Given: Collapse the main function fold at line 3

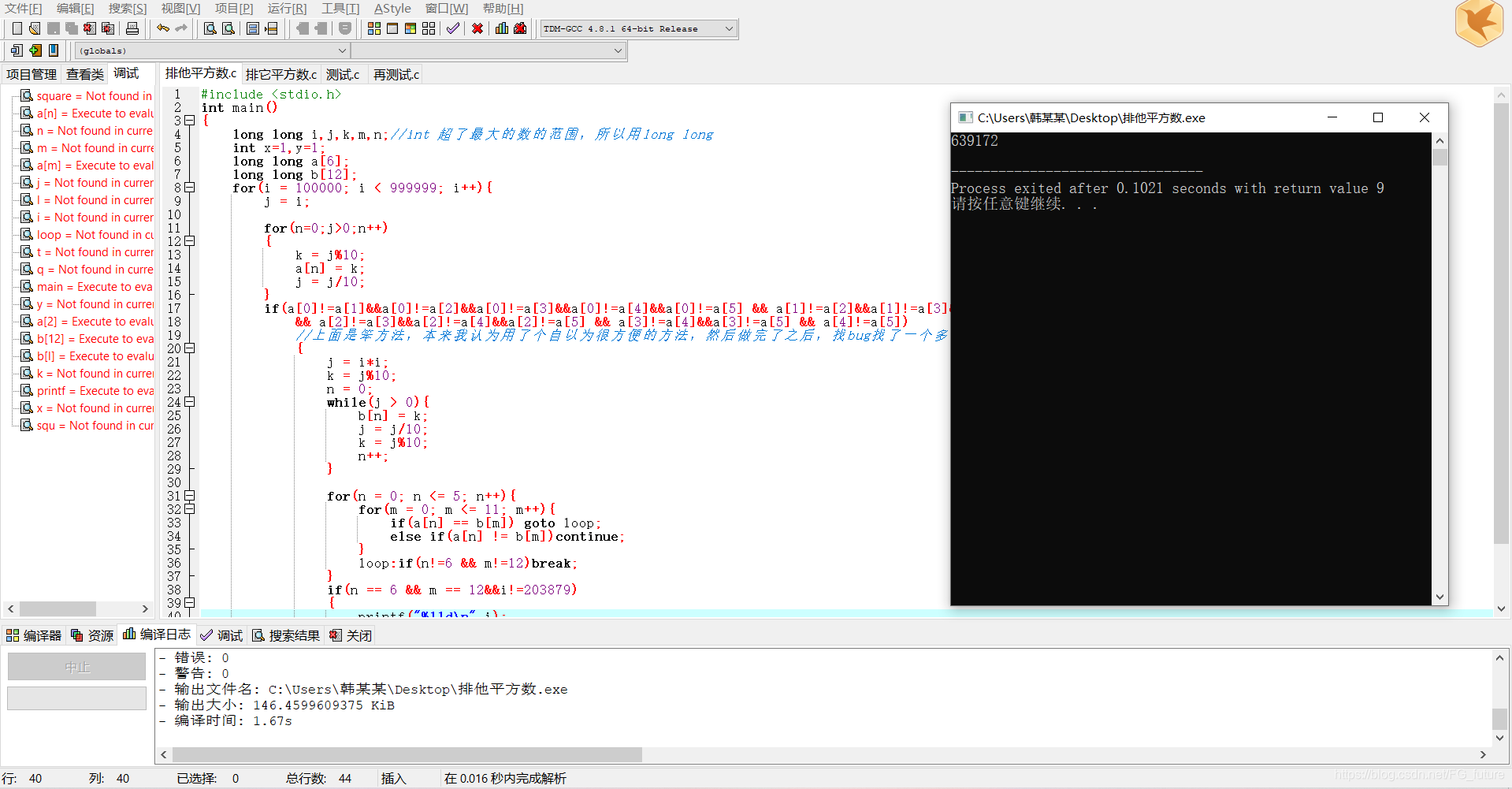Looking at the screenshot, I should [189, 121].
